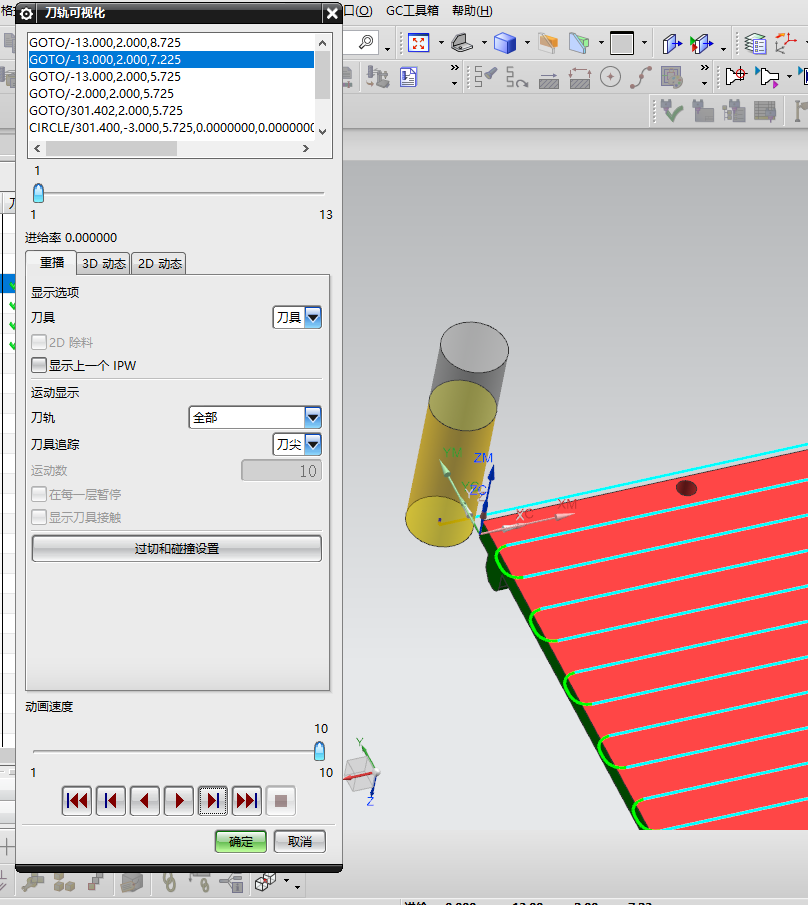The height and width of the screenshot is (905, 808).
Task: Click the blue panel with arrow icon
Action: click(x=671, y=43)
